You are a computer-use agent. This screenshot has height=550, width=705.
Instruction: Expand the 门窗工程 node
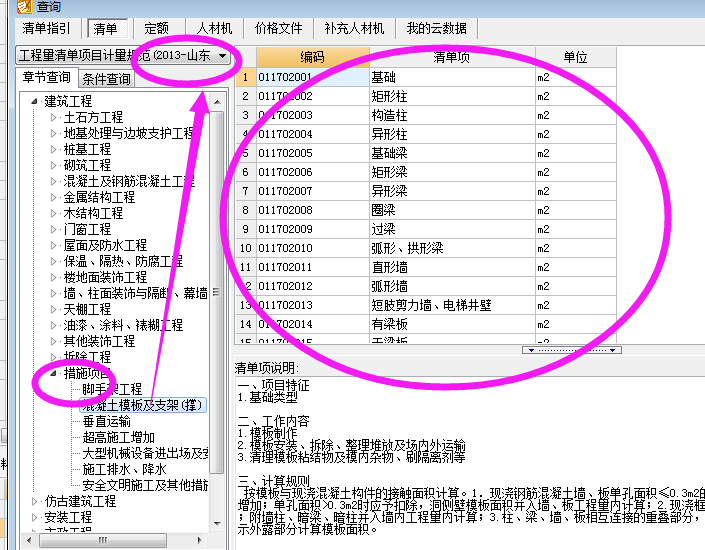[x=54, y=229]
